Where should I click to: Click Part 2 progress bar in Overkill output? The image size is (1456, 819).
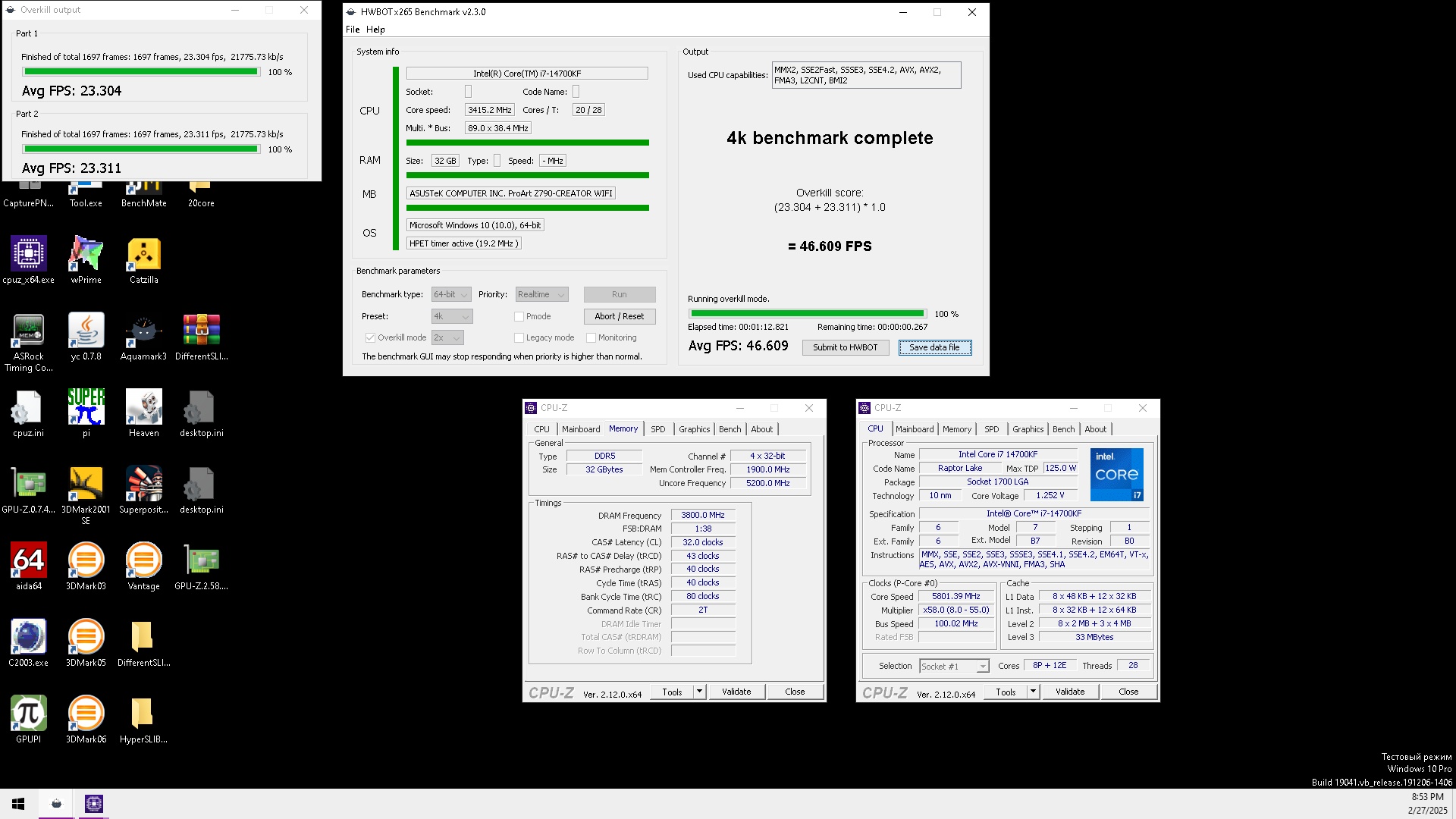141,149
